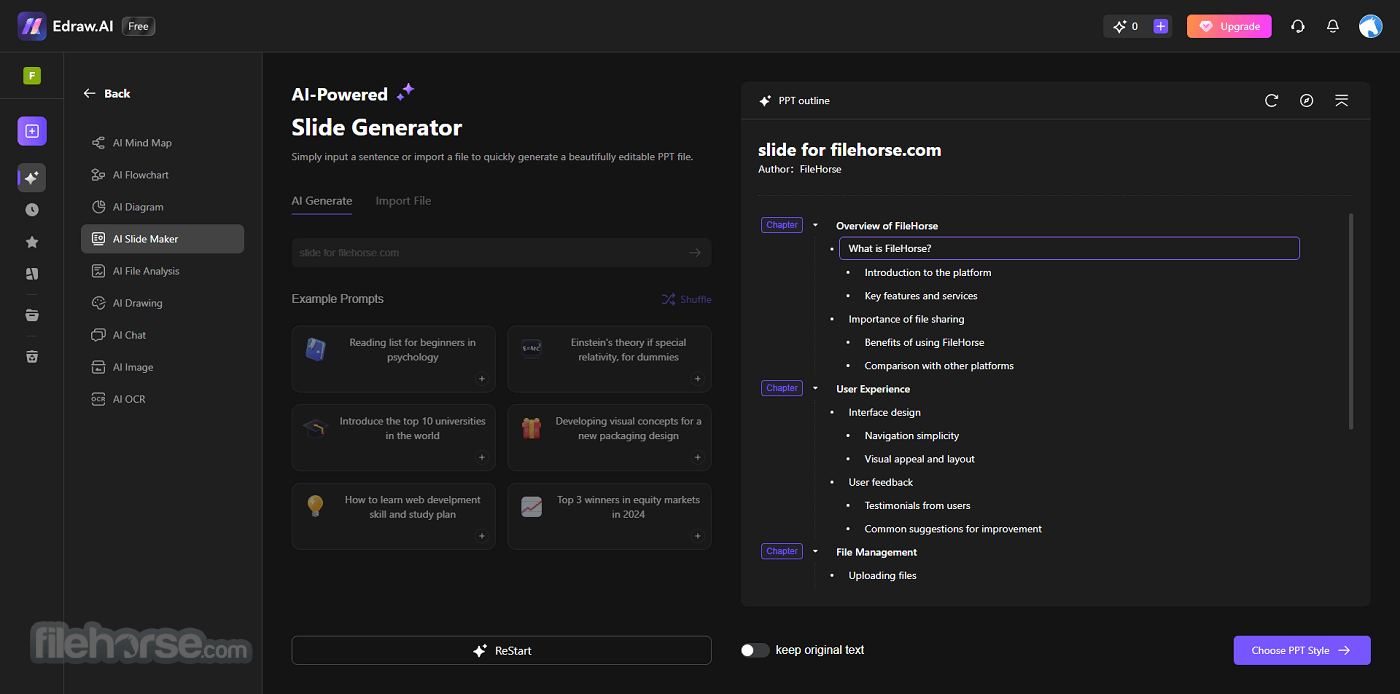The width and height of the screenshot is (1400, 694).
Task: Click the purple New plus icon in sidebar
Action: click(32, 131)
